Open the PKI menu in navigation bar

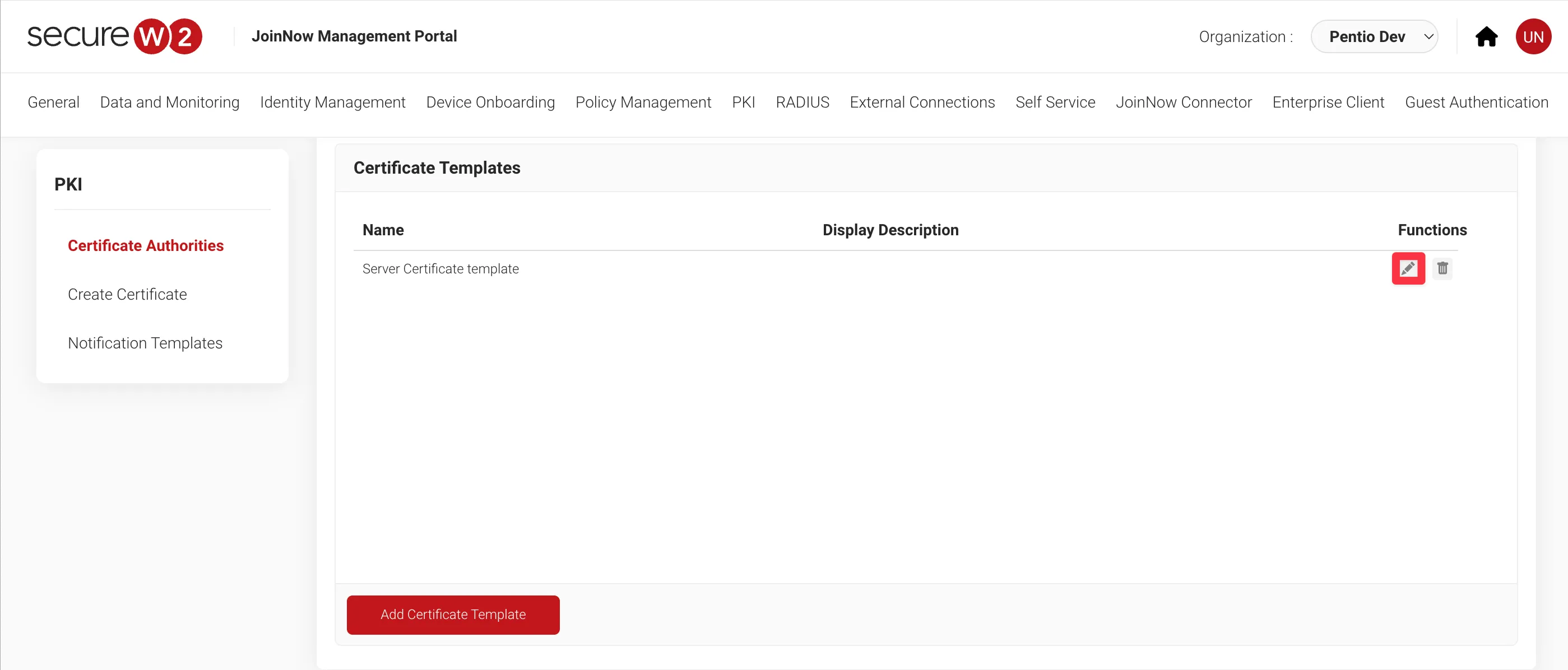(x=743, y=102)
